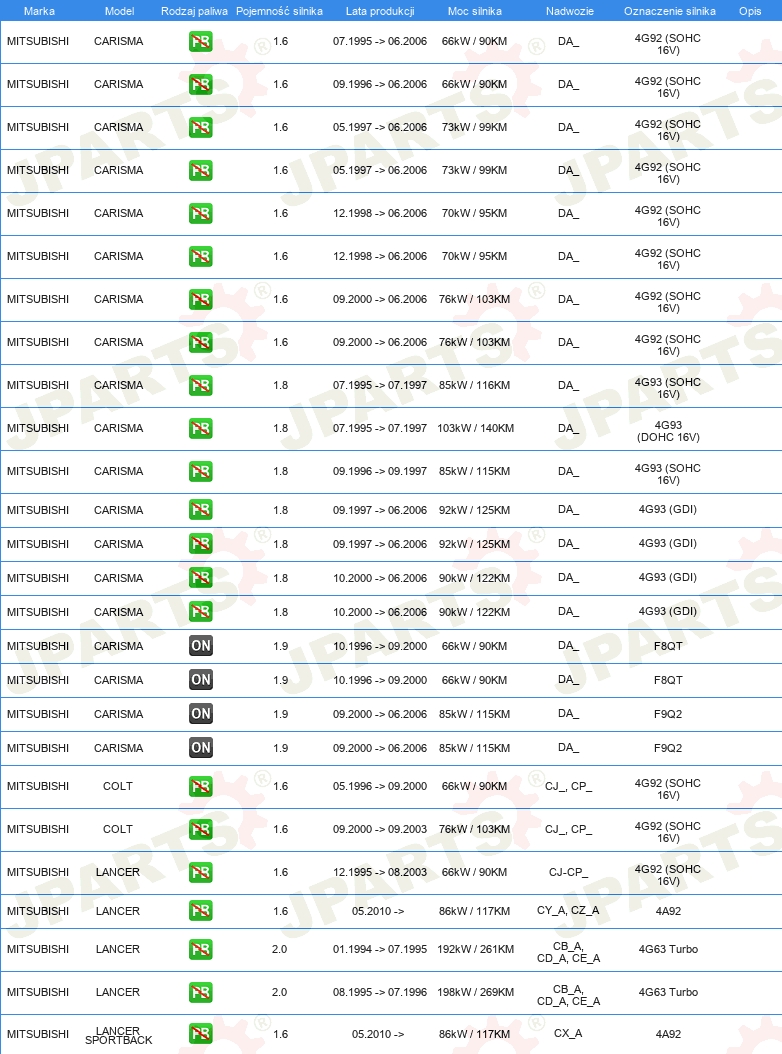The height and width of the screenshot is (1054, 782).
Task: Select the 12.1995 -> 08.2003 production years
Action: 380,872
